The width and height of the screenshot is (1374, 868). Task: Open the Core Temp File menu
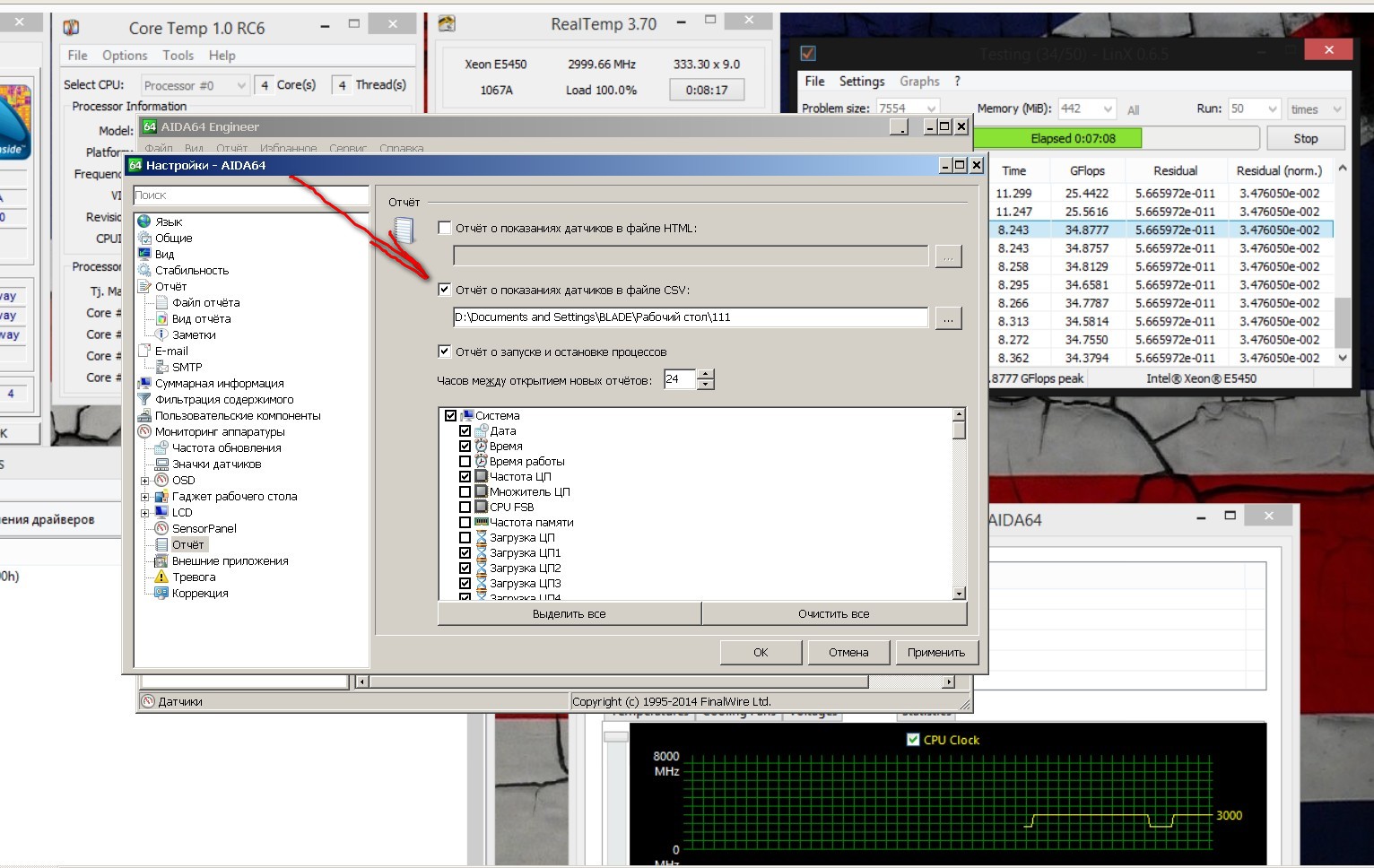pos(78,56)
